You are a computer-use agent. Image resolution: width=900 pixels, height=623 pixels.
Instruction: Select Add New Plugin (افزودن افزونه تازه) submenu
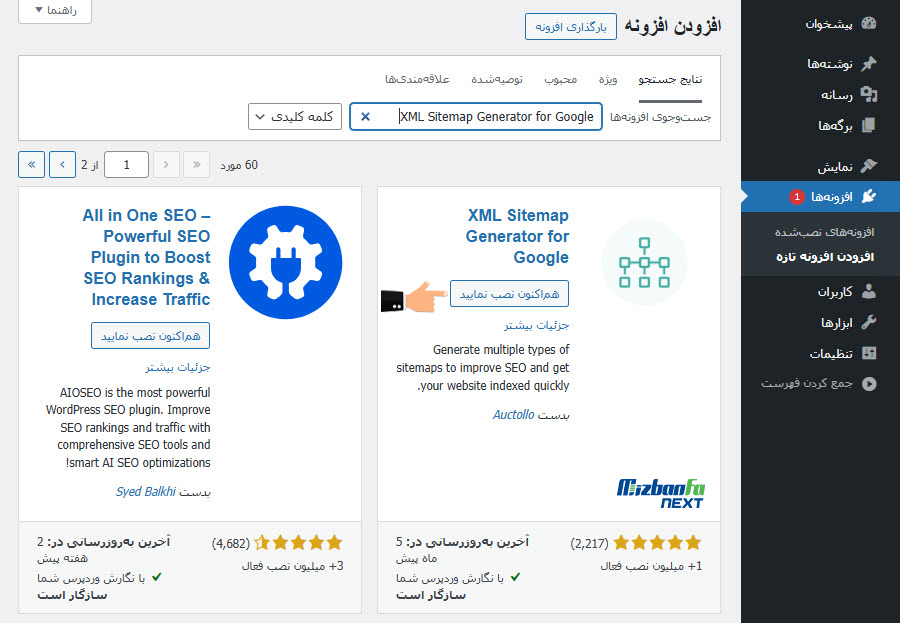(x=825, y=257)
